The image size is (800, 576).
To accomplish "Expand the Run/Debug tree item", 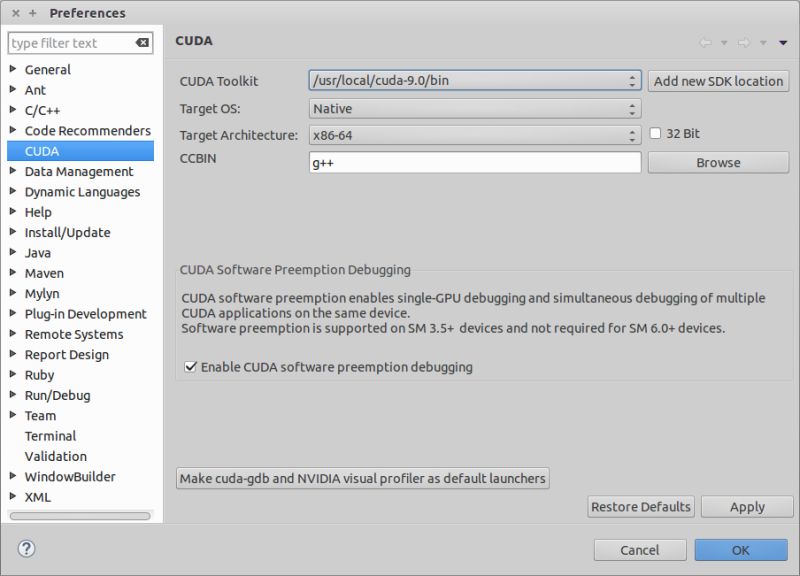I will click(13, 395).
